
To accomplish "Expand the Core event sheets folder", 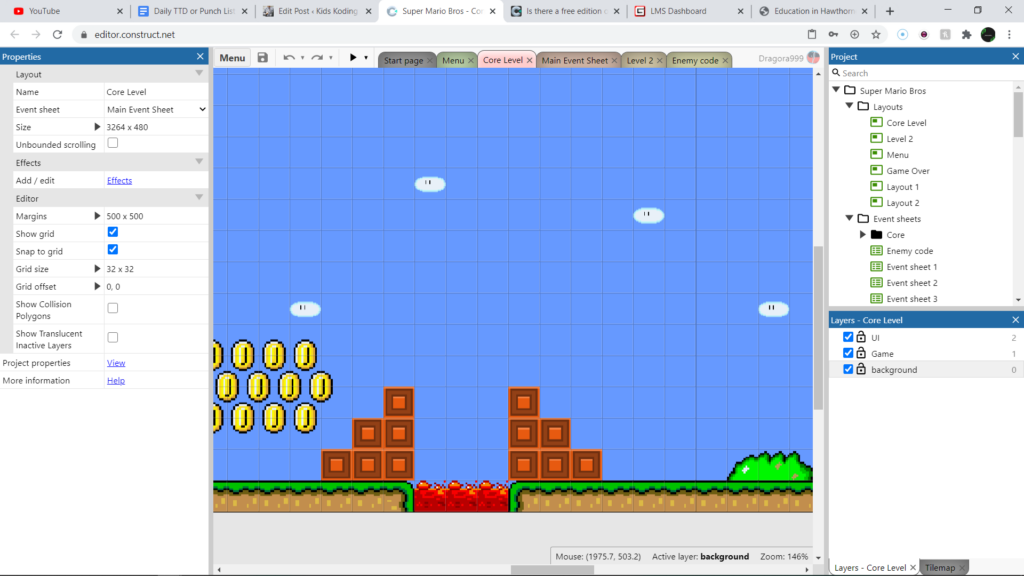I will [x=863, y=234].
